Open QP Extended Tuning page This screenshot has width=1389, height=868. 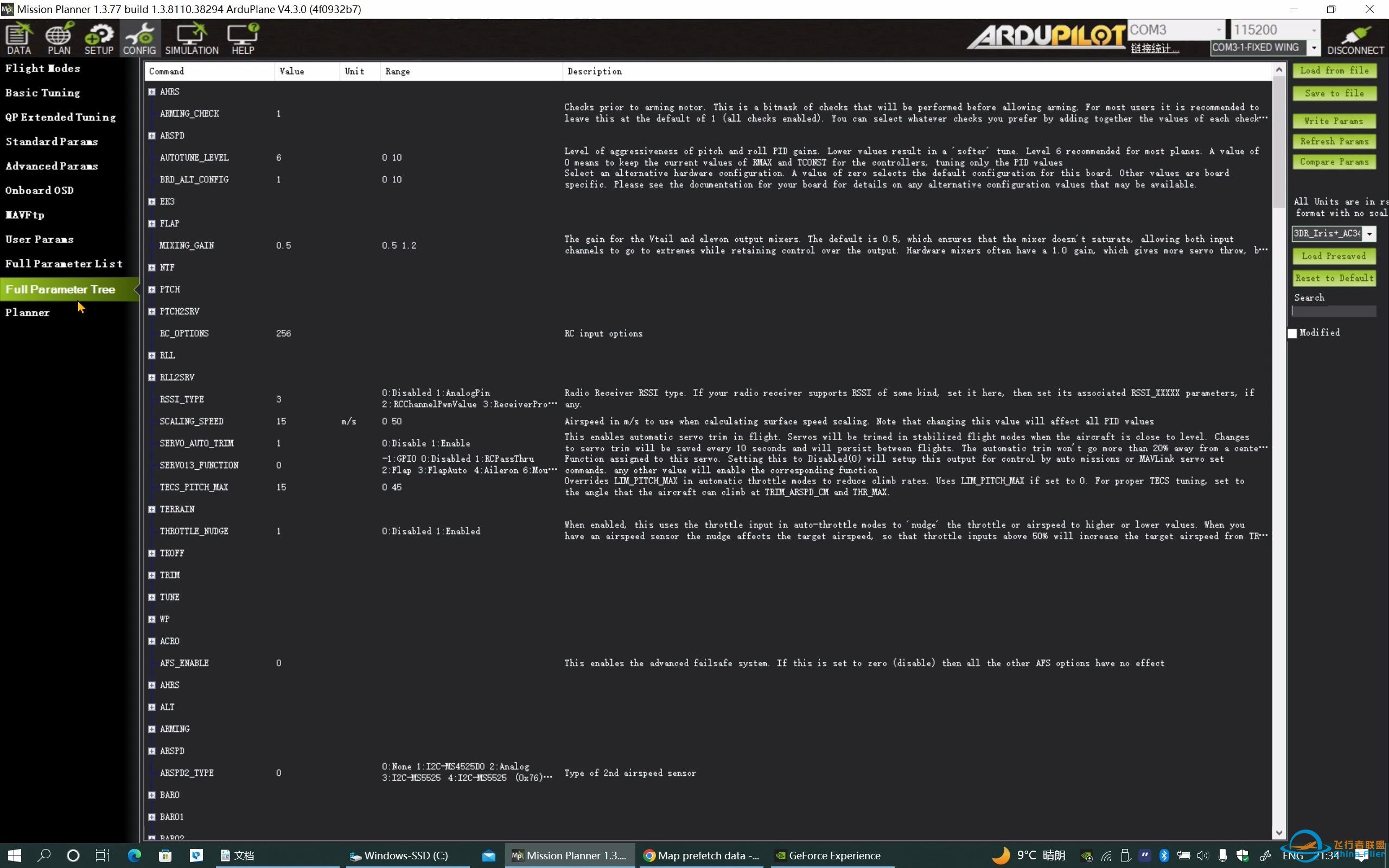point(60,117)
